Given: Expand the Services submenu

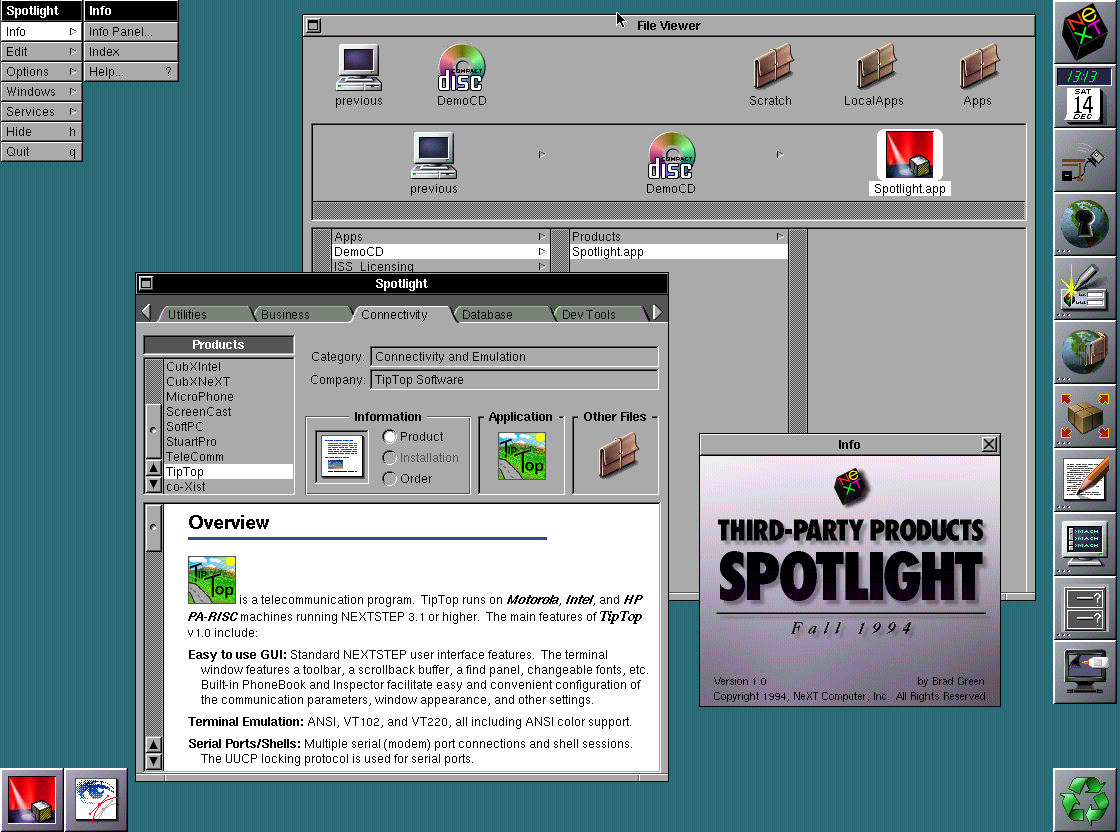Looking at the screenshot, I should pyautogui.click(x=41, y=112).
